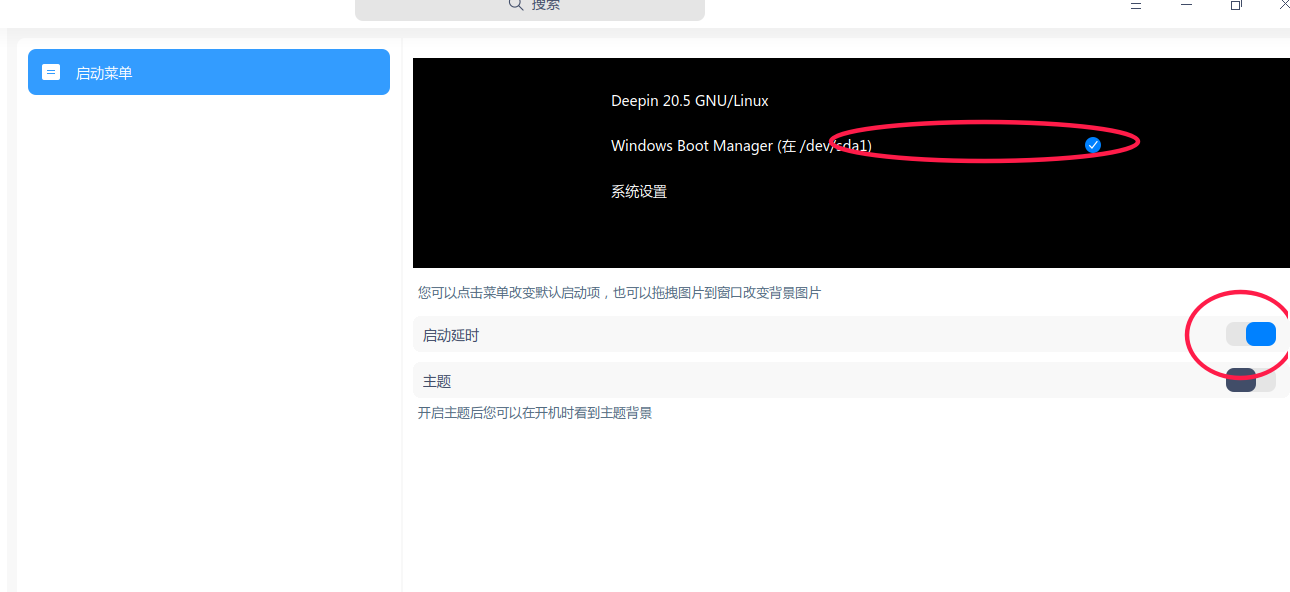Toggle the 主题 switch
Screen dimensions: 1290x592
click(1251, 380)
